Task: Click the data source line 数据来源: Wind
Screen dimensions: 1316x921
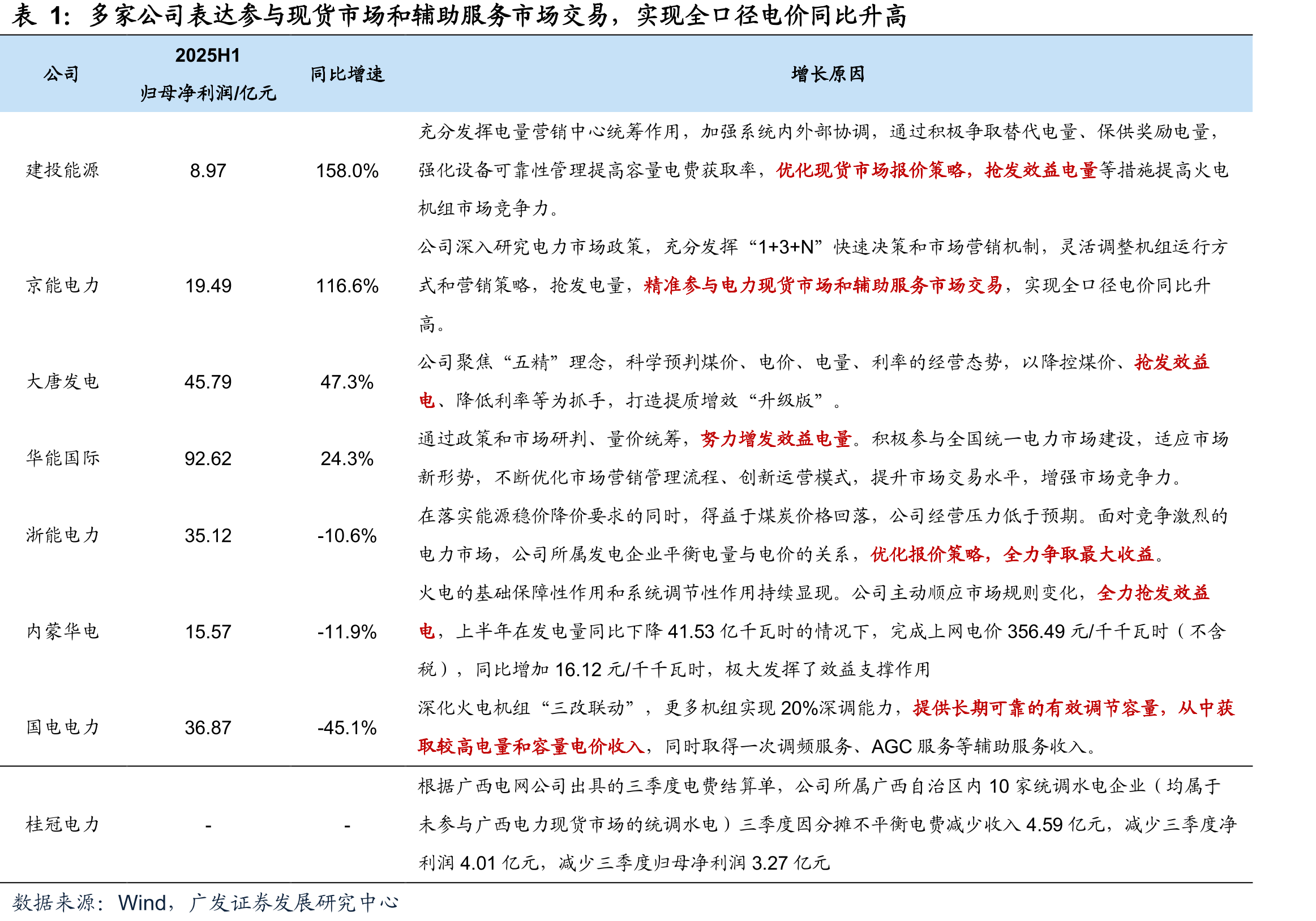Action: (x=89, y=903)
